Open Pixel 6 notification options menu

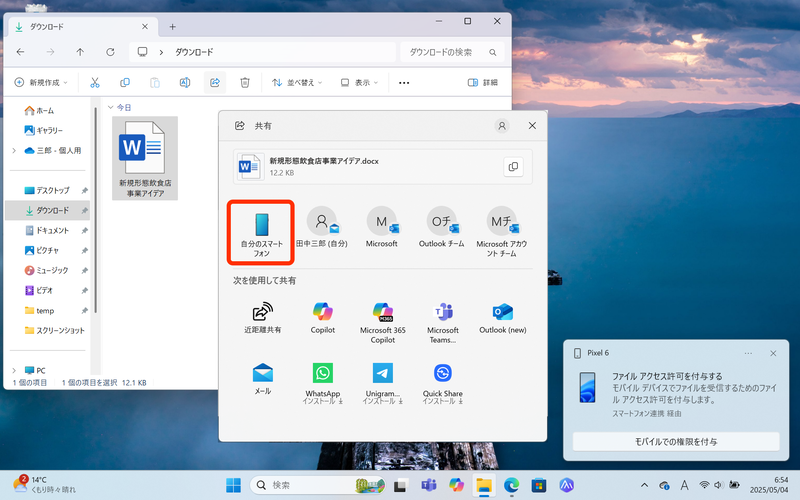click(x=748, y=353)
